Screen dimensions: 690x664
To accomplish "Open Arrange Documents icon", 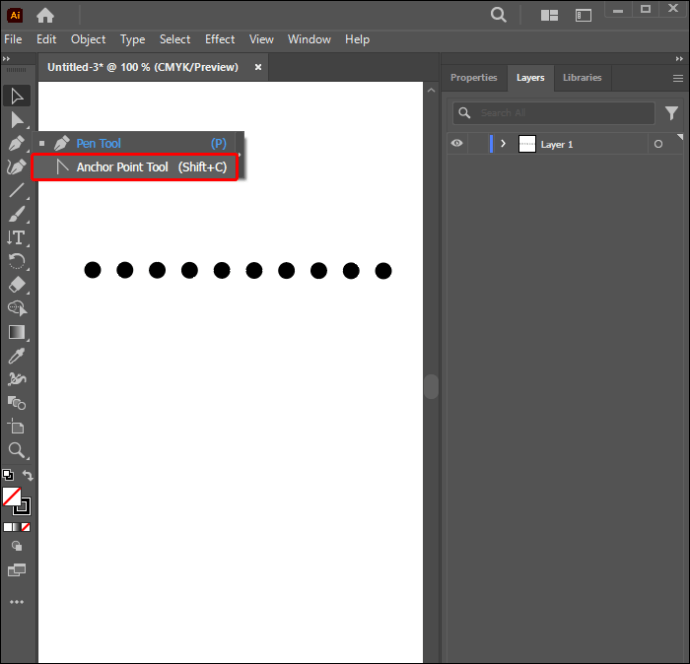I will [x=549, y=15].
